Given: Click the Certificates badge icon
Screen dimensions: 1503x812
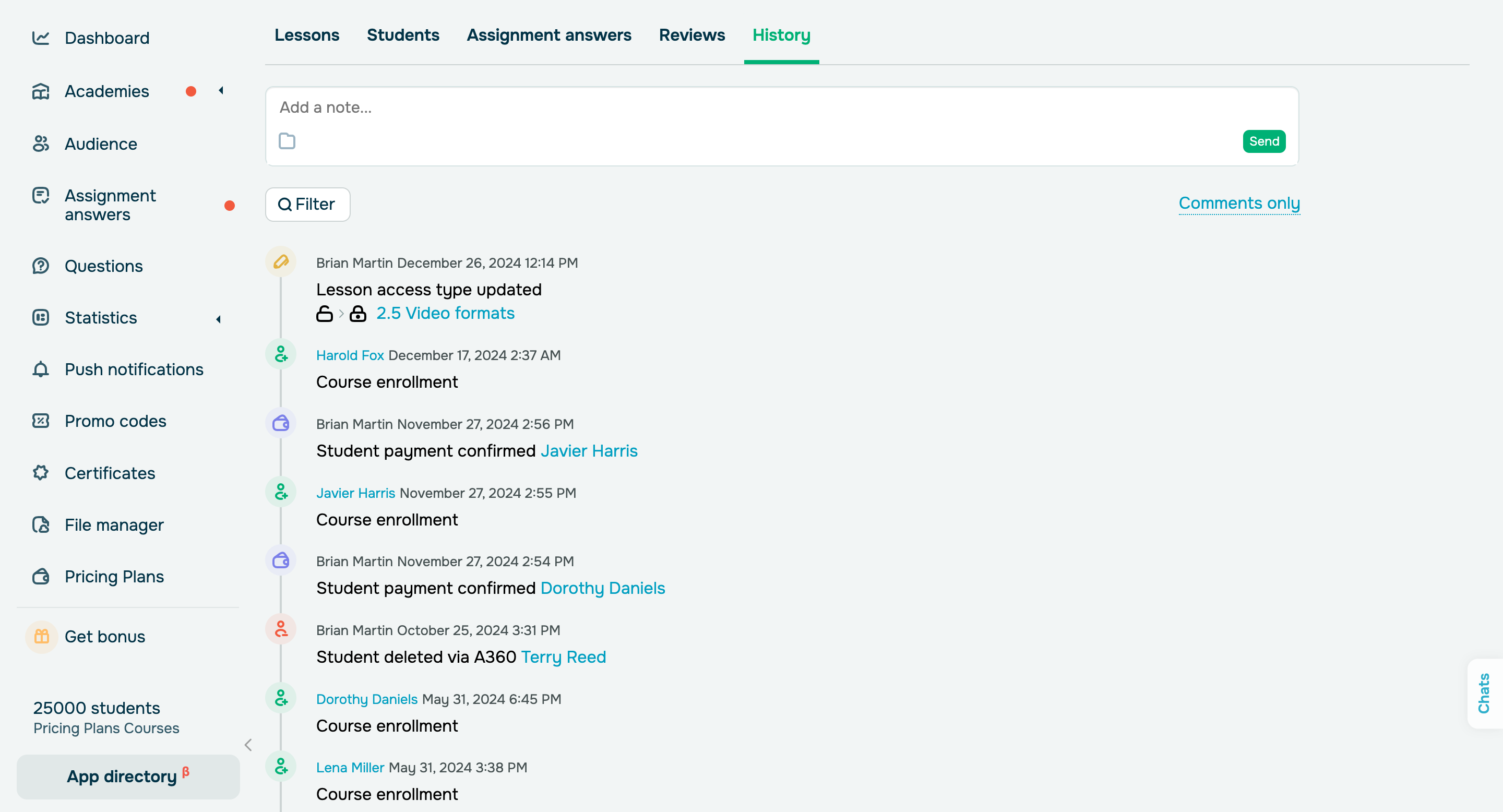Looking at the screenshot, I should [40, 472].
